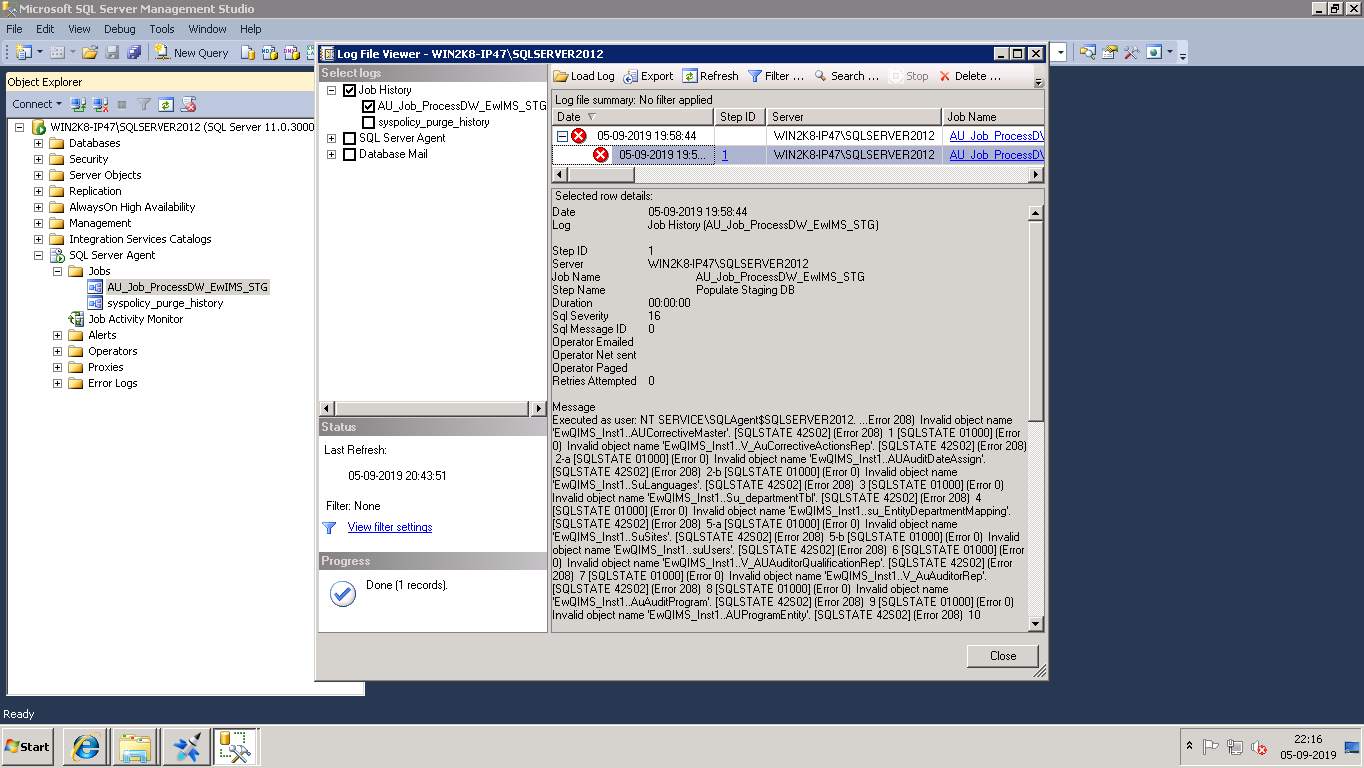Select AU_Job_ProcessDW_EwIMS_STG job in Object Explorer
Viewport: 1364px width, 768px height.
tap(187, 287)
